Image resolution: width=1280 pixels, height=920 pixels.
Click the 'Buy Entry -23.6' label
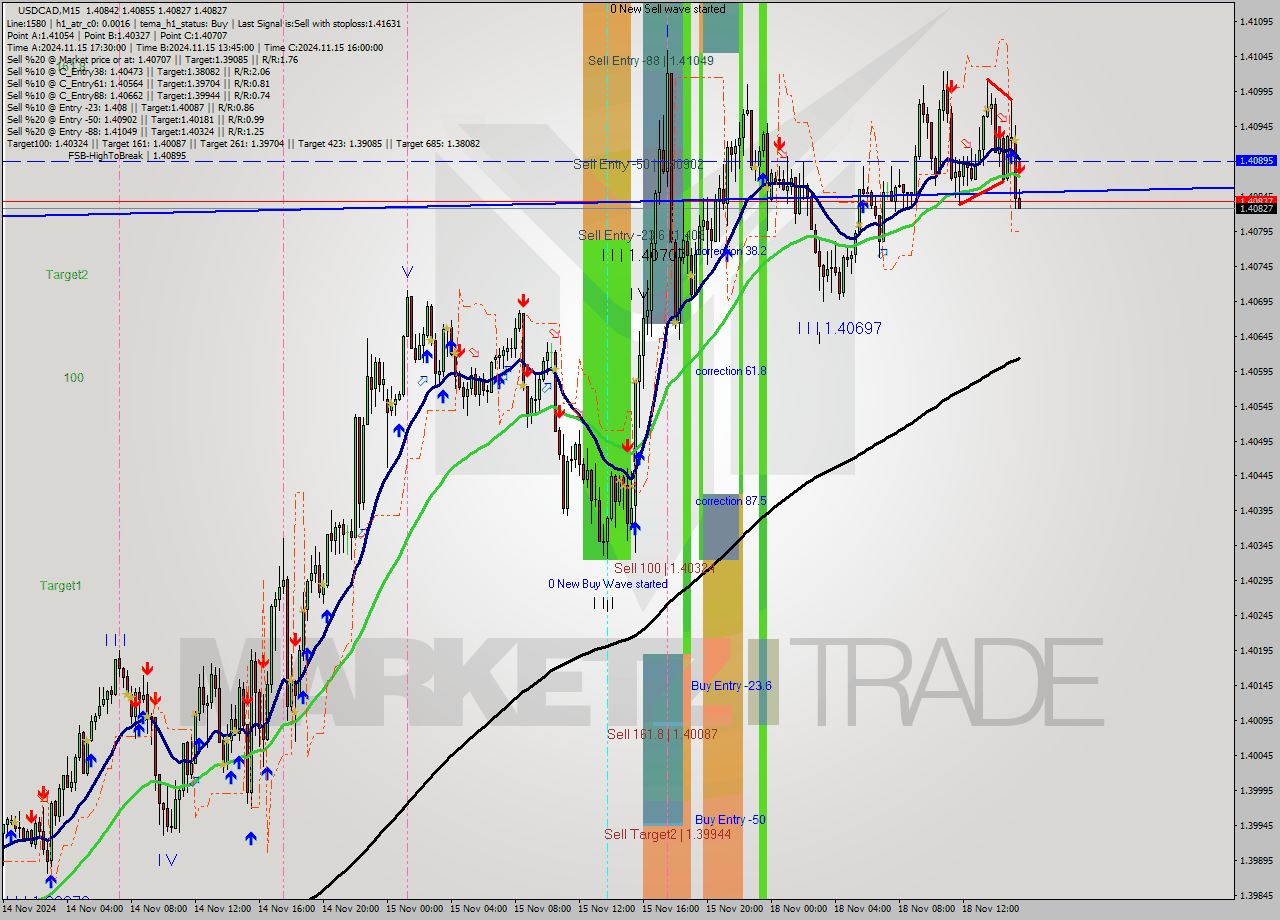[x=731, y=685]
